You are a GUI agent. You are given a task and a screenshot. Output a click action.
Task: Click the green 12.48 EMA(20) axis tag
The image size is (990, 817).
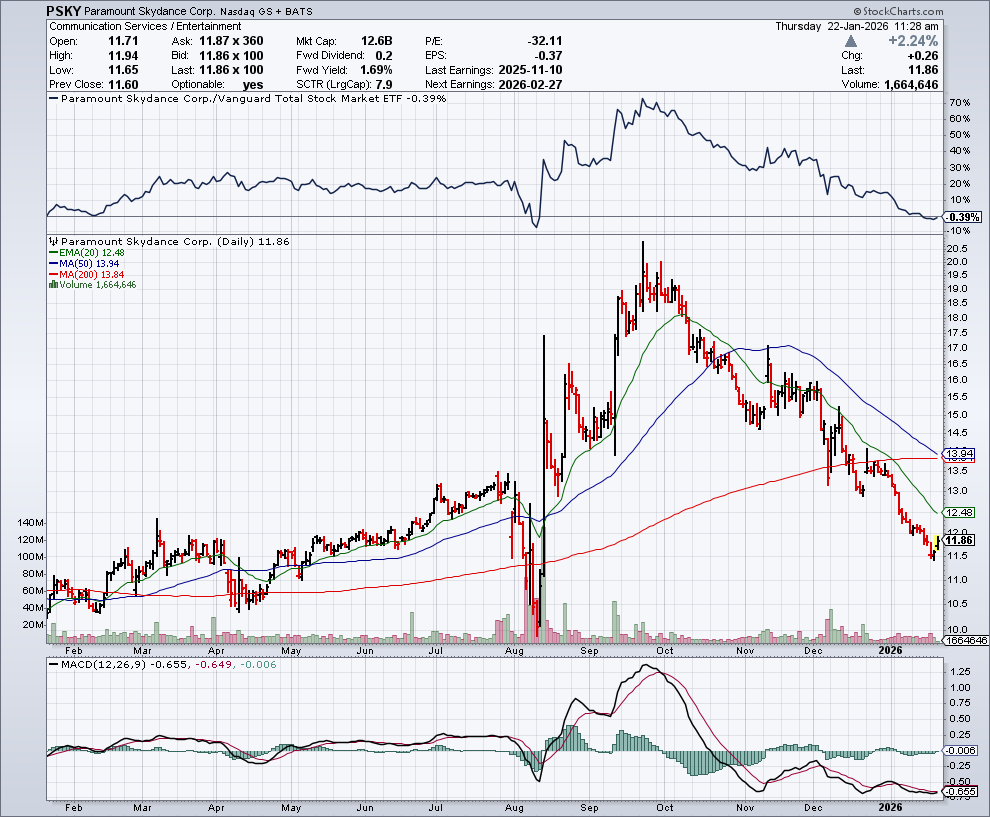click(x=960, y=512)
